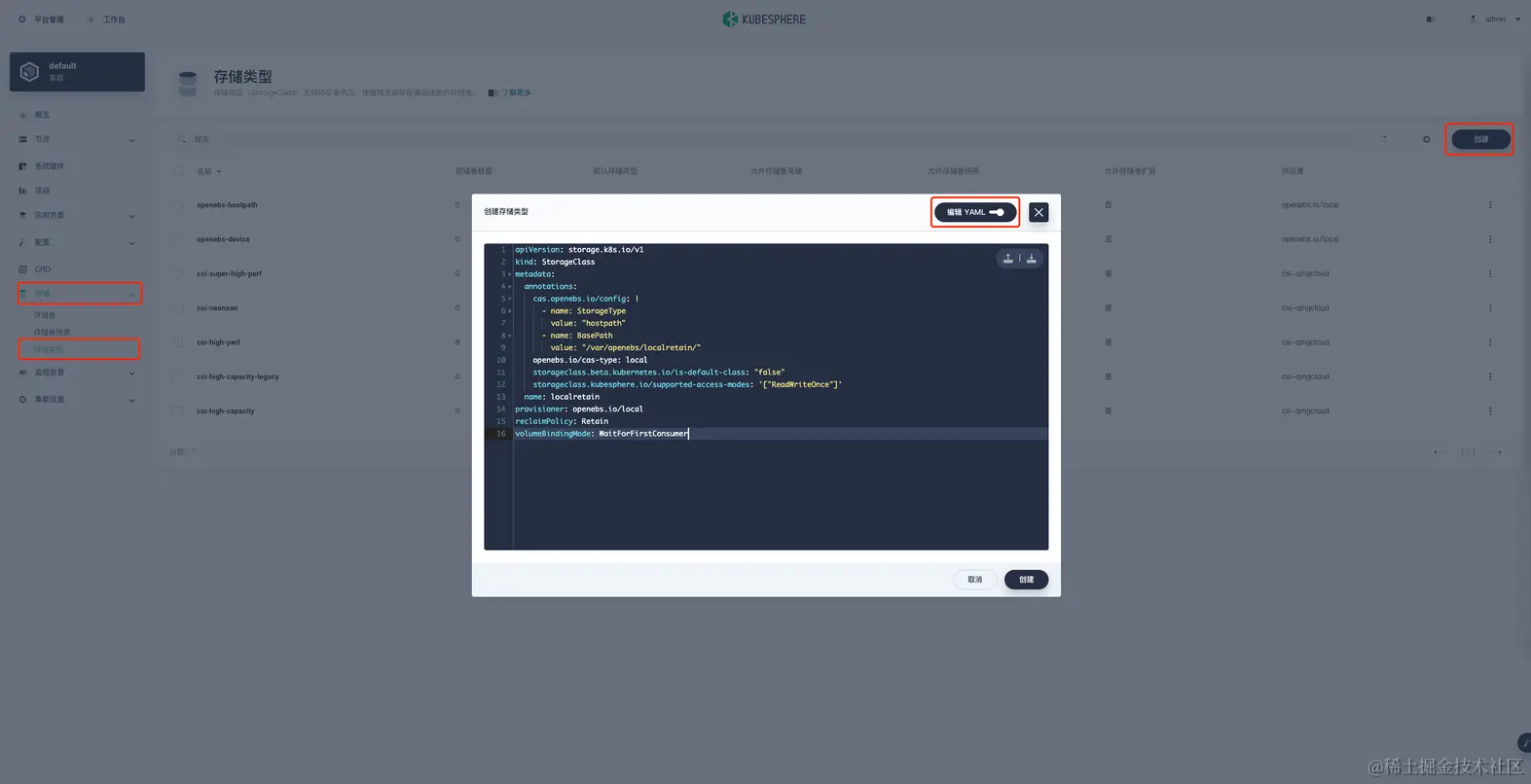The width and height of the screenshot is (1531, 784).
Task: Click the refresh icon above the table
Action: [x=1383, y=139]
